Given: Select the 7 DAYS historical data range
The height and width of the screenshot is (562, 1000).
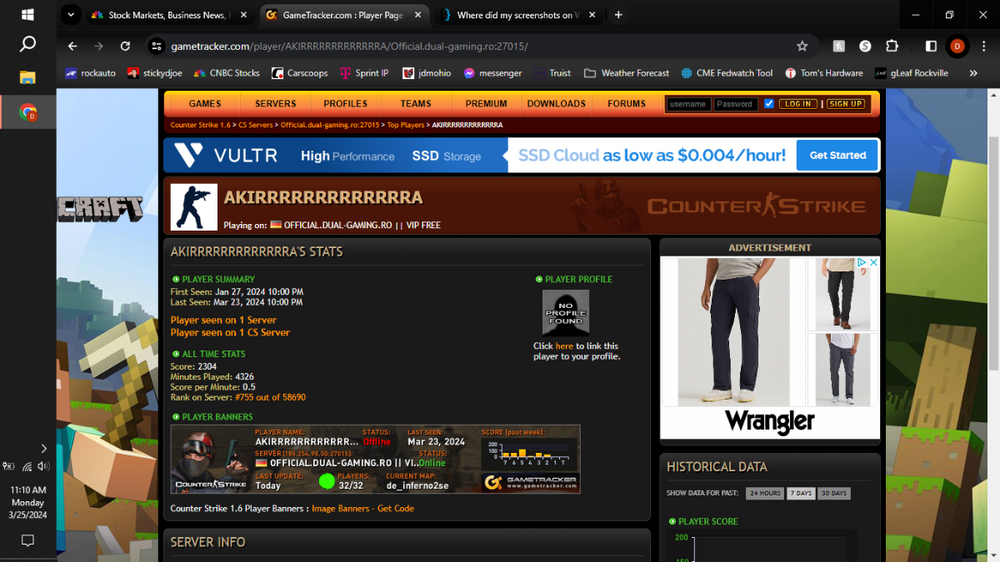Looking at the screenshot, I should coord(800,493).
